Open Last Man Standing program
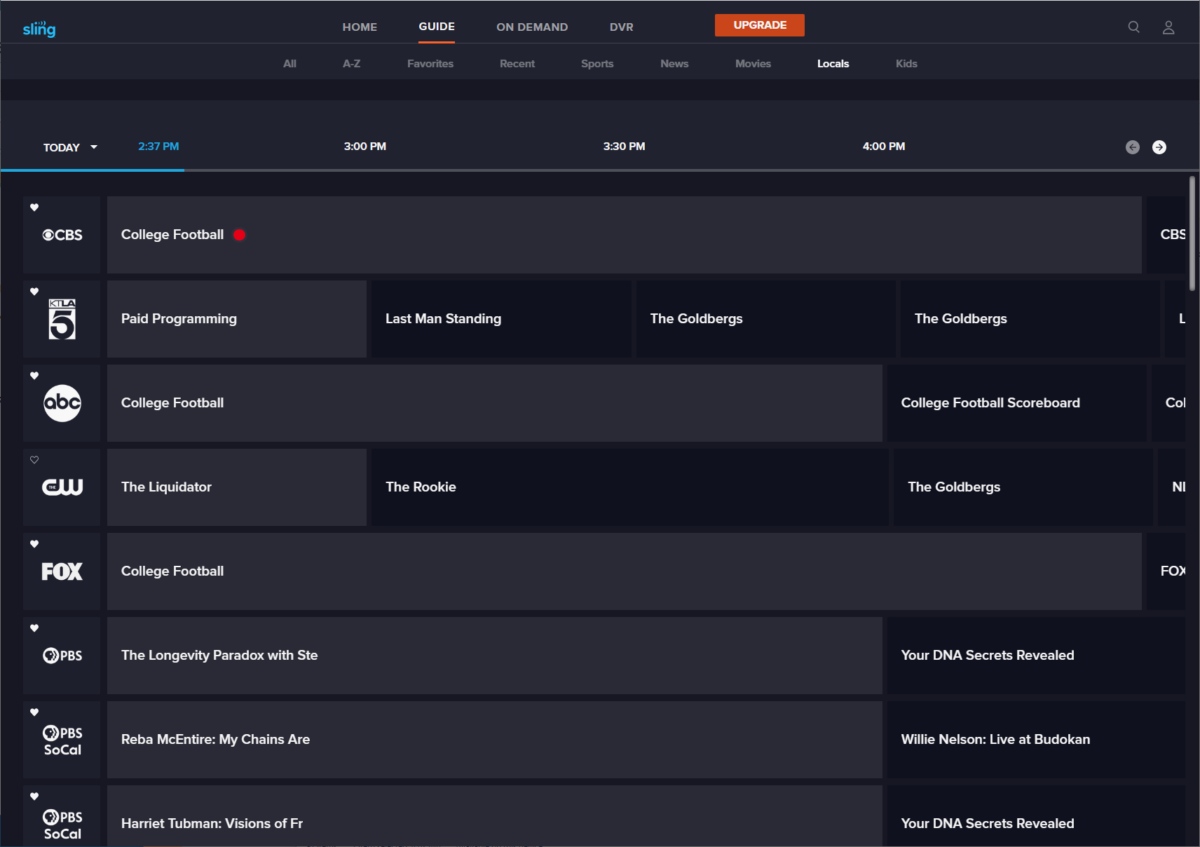 click(501, 319)
